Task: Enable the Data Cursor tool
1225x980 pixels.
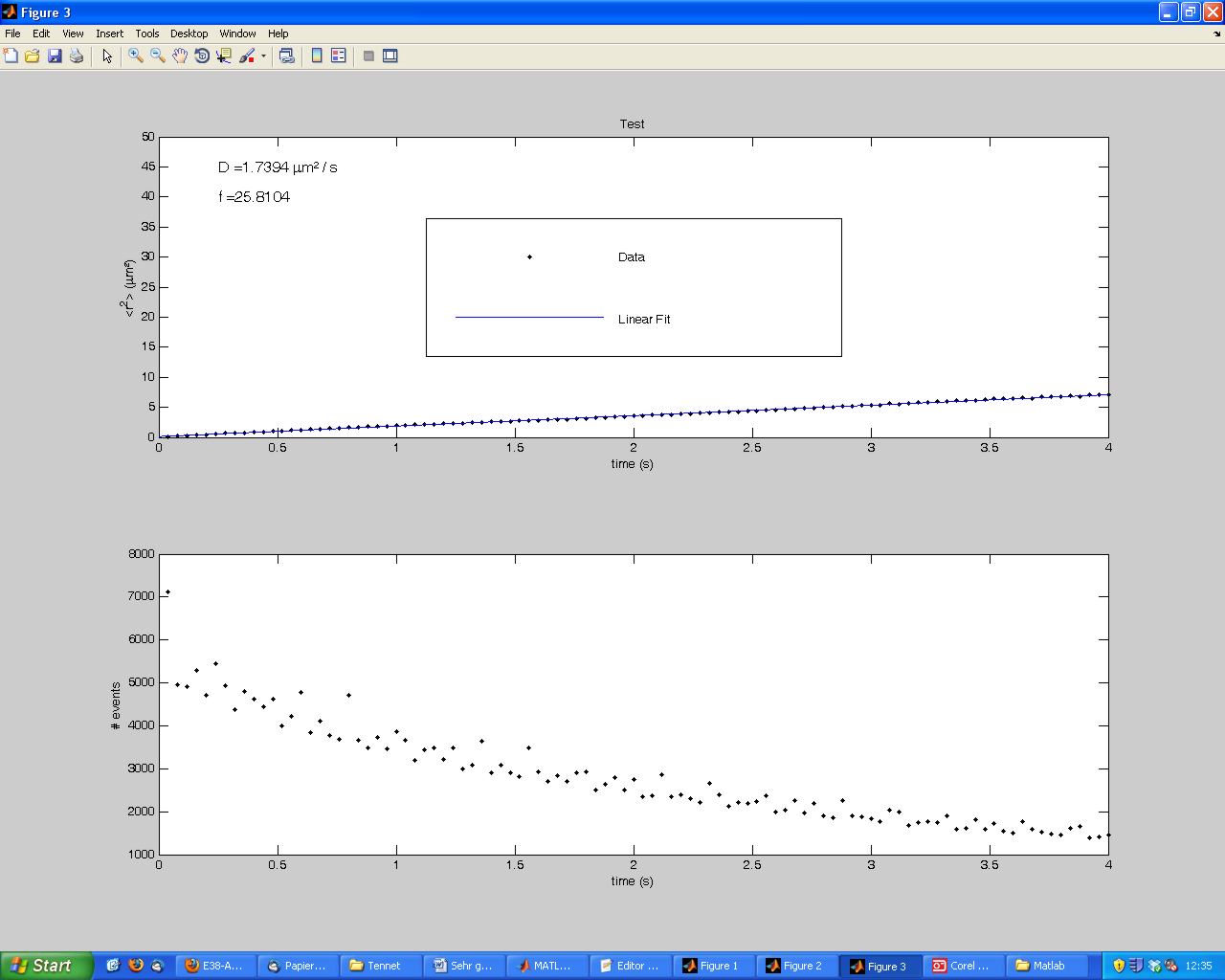Action: coord(224,56)
